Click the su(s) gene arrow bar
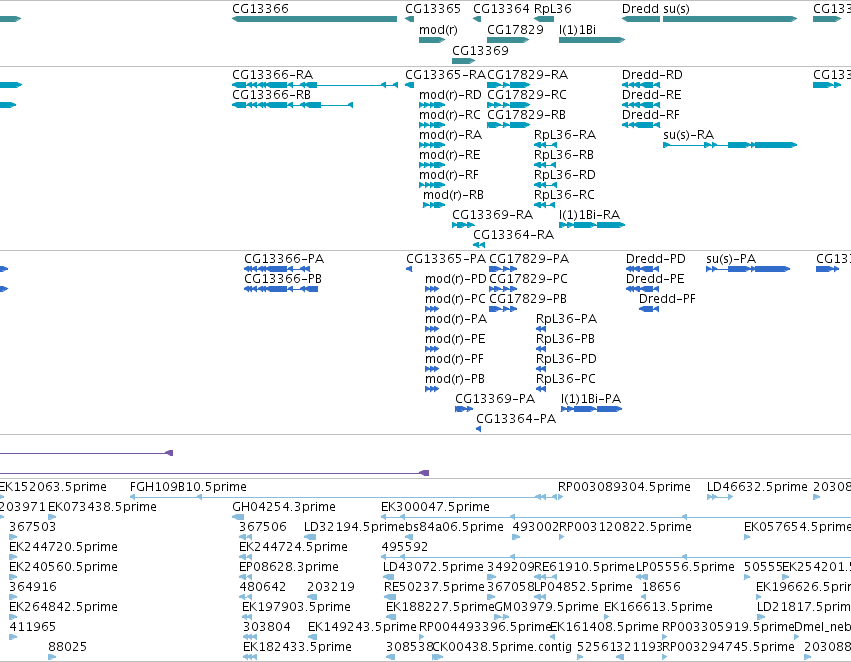Viewport: 851px width, 662px height. tap(730, 19)
